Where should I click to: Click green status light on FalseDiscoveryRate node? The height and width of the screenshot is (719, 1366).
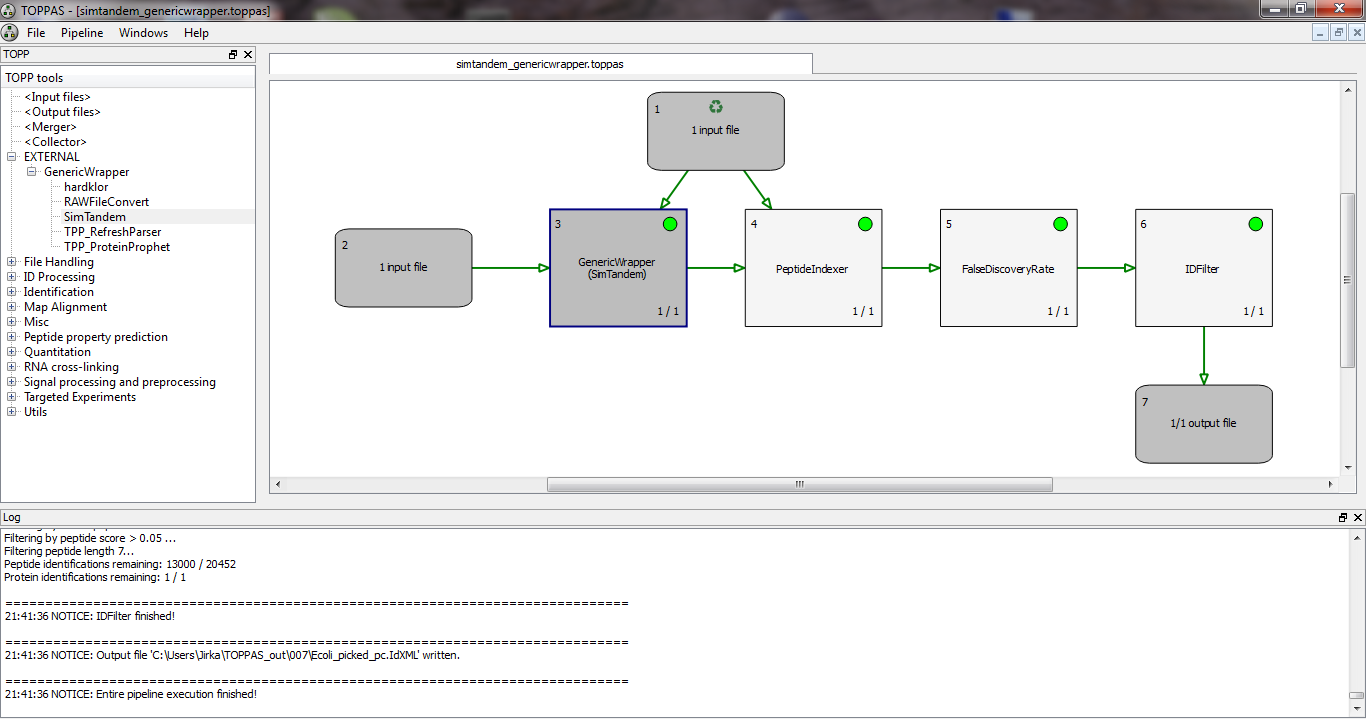point(1060,224)
